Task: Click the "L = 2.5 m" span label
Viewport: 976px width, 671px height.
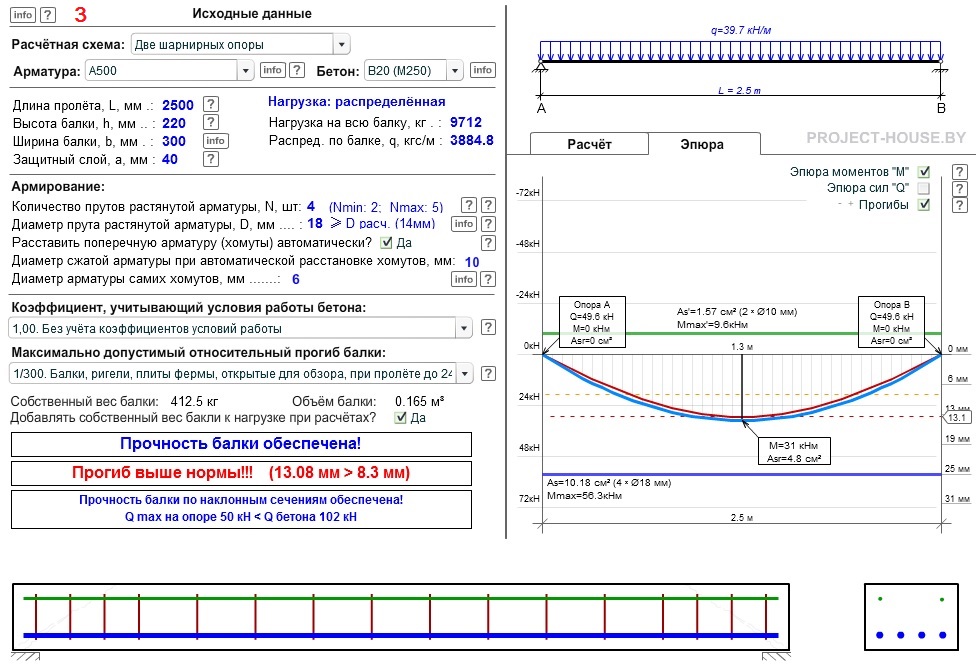Action: click(x=739, y=90)
